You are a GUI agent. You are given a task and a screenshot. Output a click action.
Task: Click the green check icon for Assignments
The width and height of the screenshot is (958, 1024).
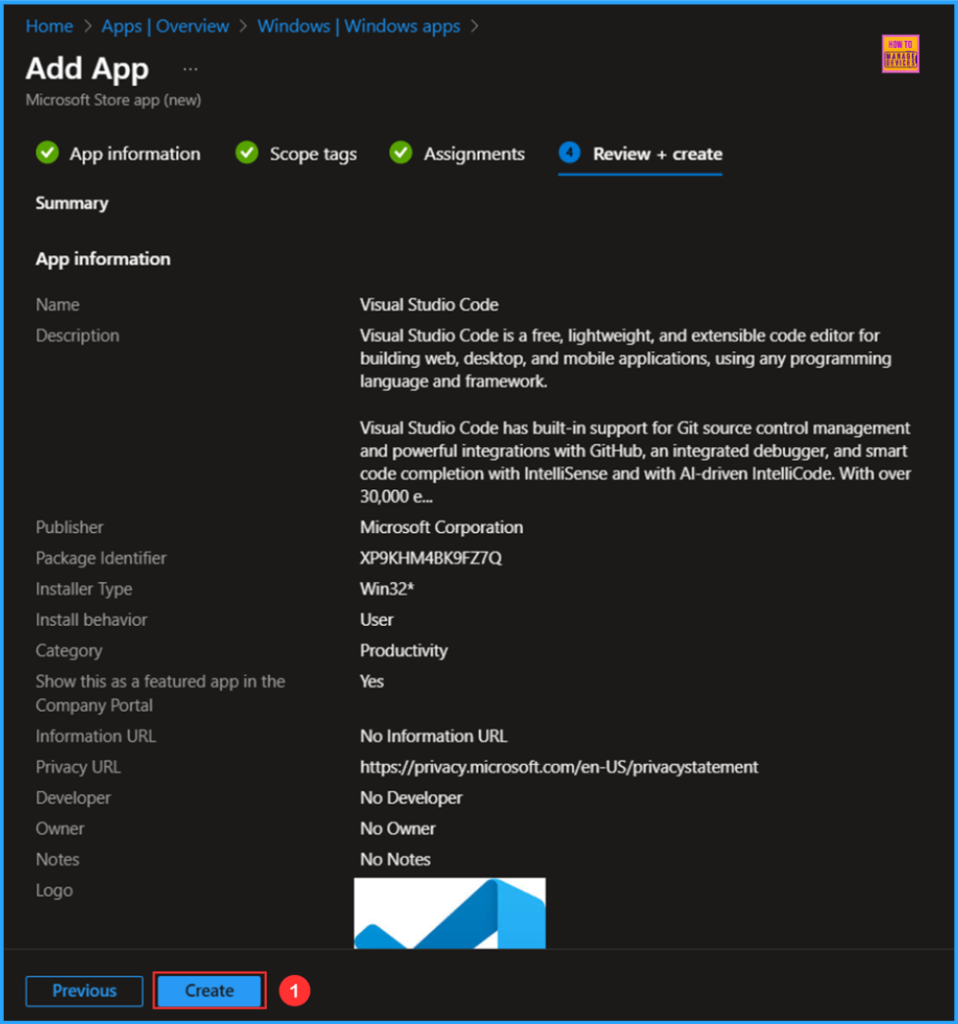(401, 153)
